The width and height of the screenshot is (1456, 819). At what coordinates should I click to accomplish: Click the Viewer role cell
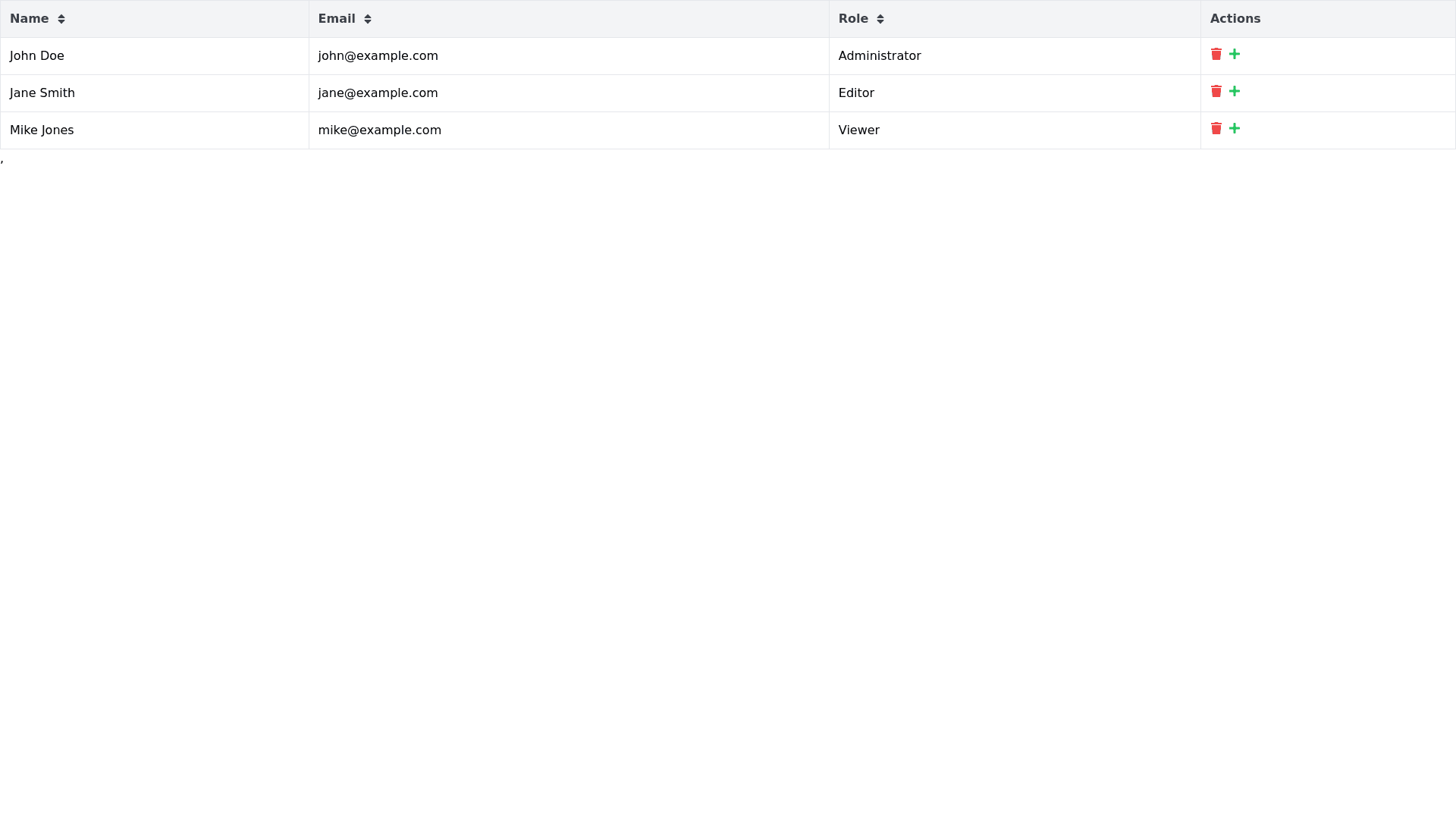pos(858,130)
